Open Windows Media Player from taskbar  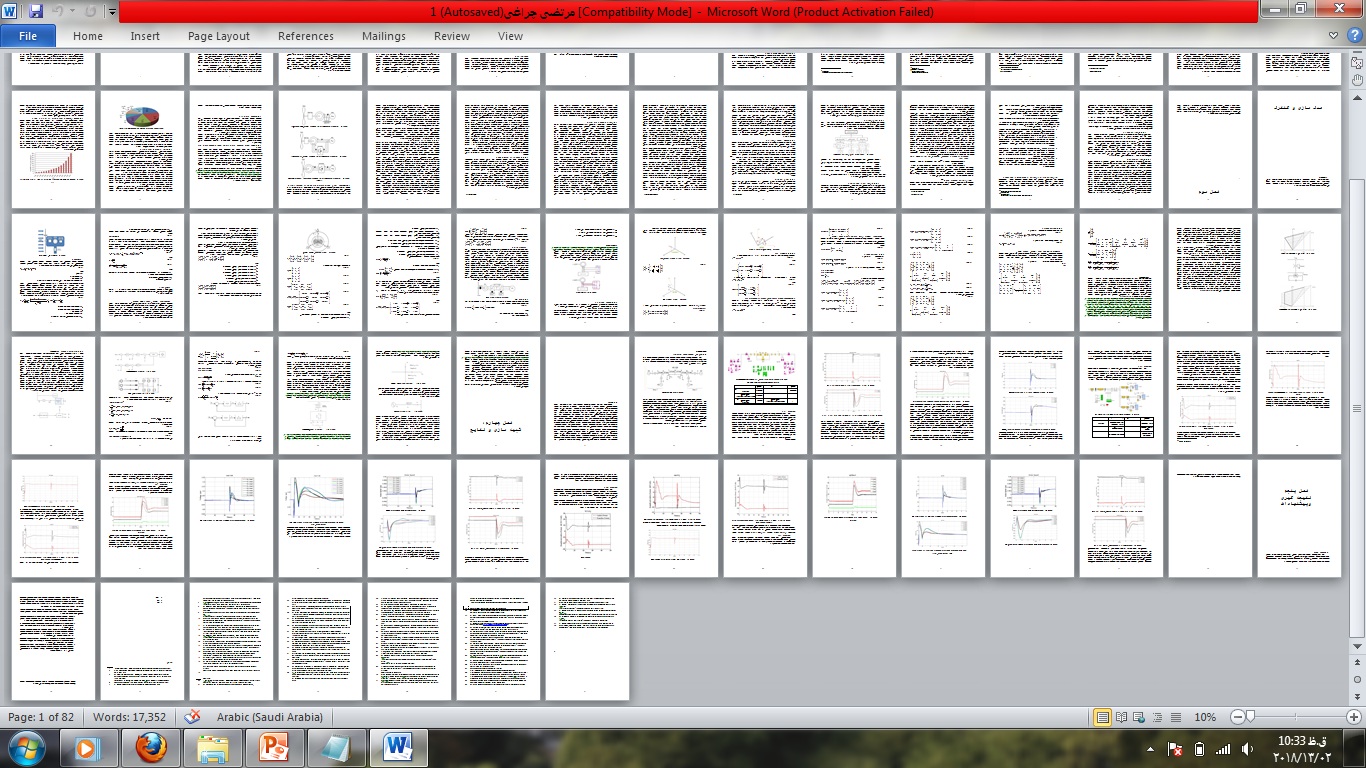click(87, 748)
